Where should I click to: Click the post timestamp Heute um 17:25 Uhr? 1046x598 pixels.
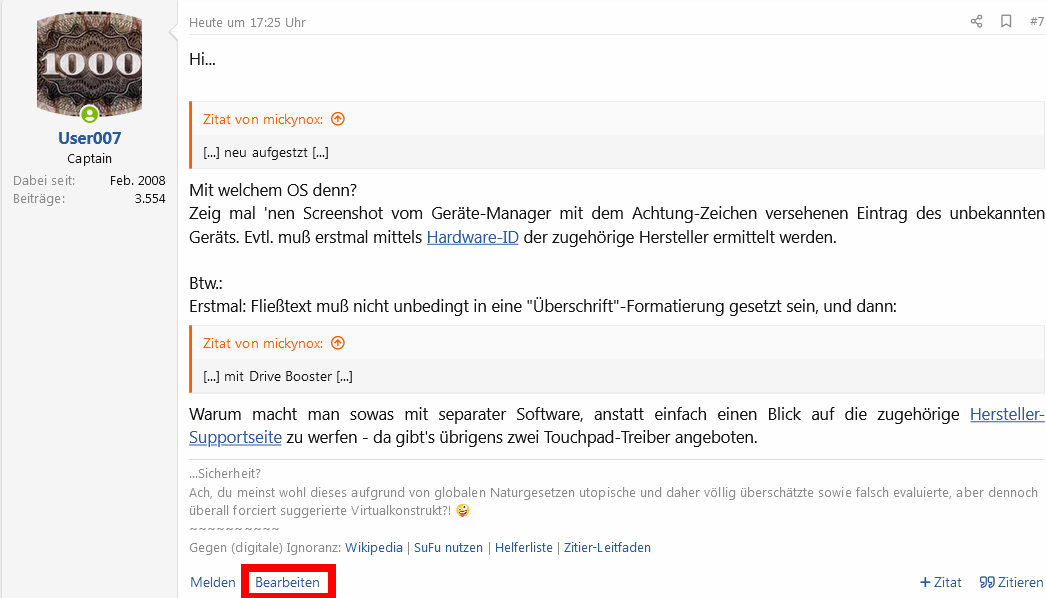pos(247,22)
